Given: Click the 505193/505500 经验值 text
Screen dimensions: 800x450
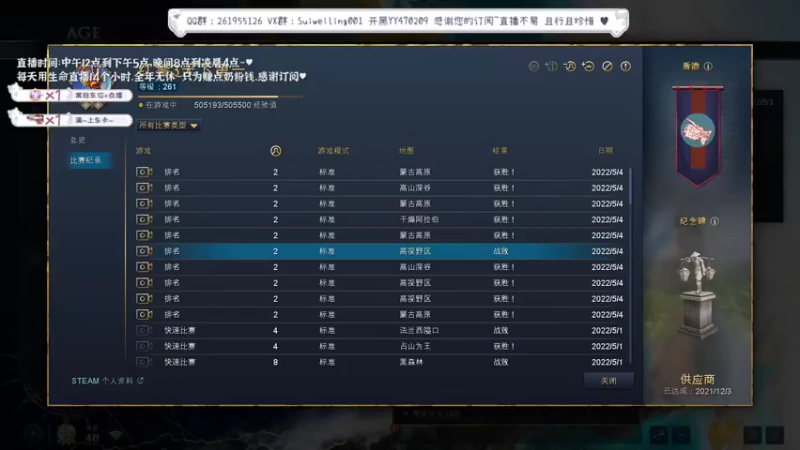Looking at the screenshot, I should (x=235, y=105).
